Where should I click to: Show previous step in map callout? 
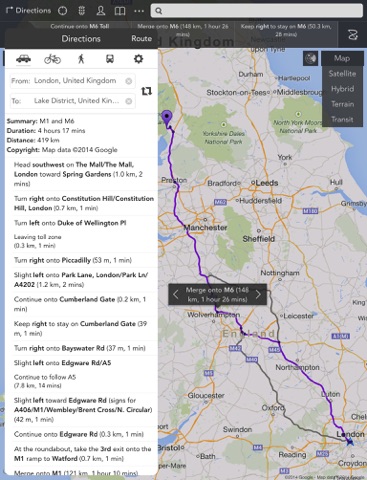point(176,294)
